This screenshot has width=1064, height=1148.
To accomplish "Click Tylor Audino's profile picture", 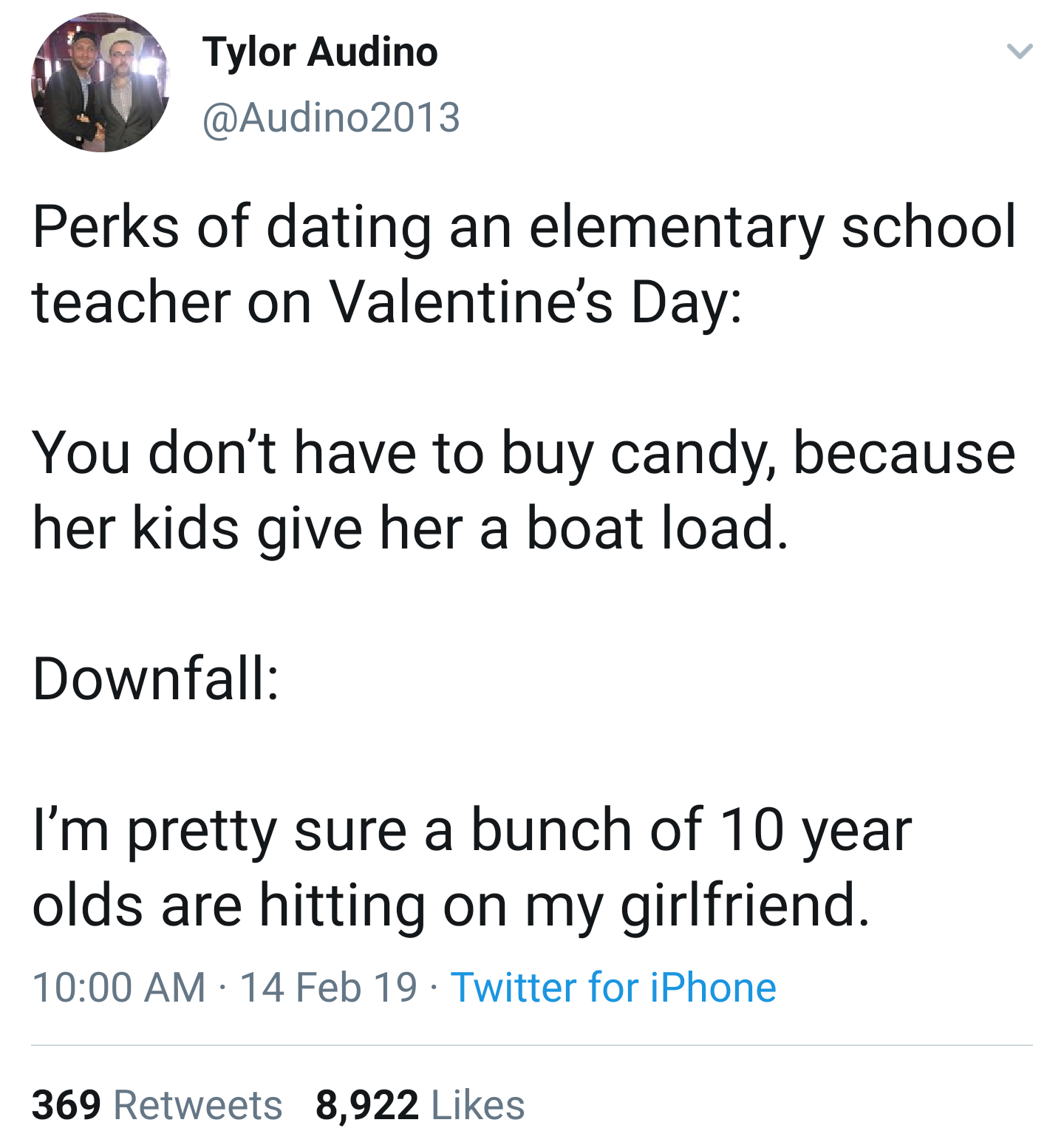I will point(100,83).
